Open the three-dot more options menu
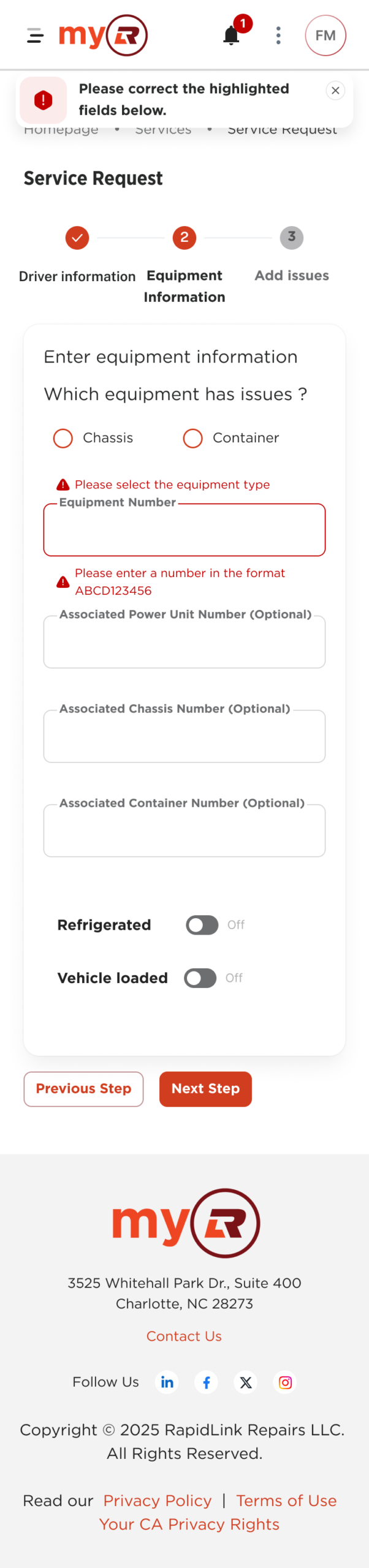Image resolution: width=369 pixels, height=1568 pixels. (278, 36)
